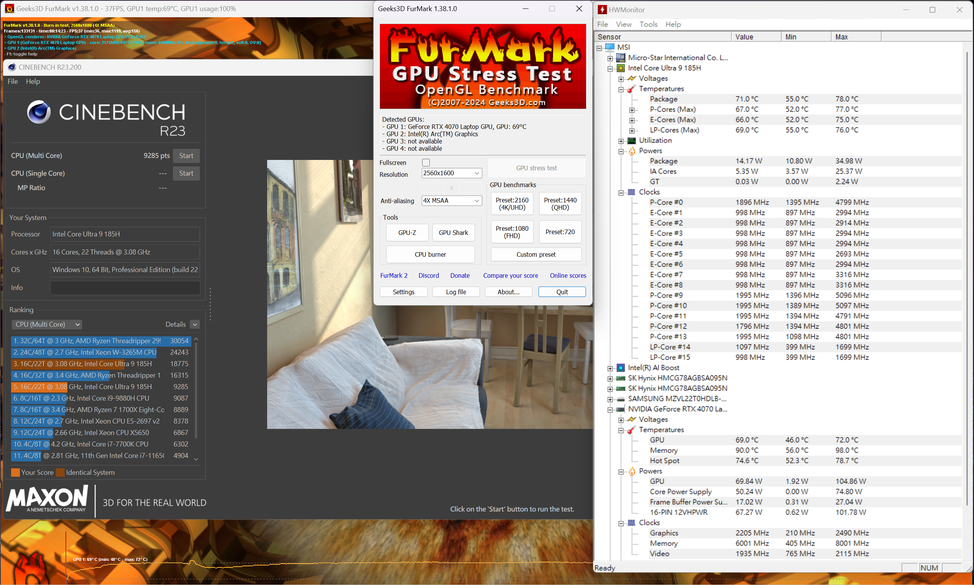Click the Powers flame icon under Intel Core Ultra 9

tap(632, 151)
